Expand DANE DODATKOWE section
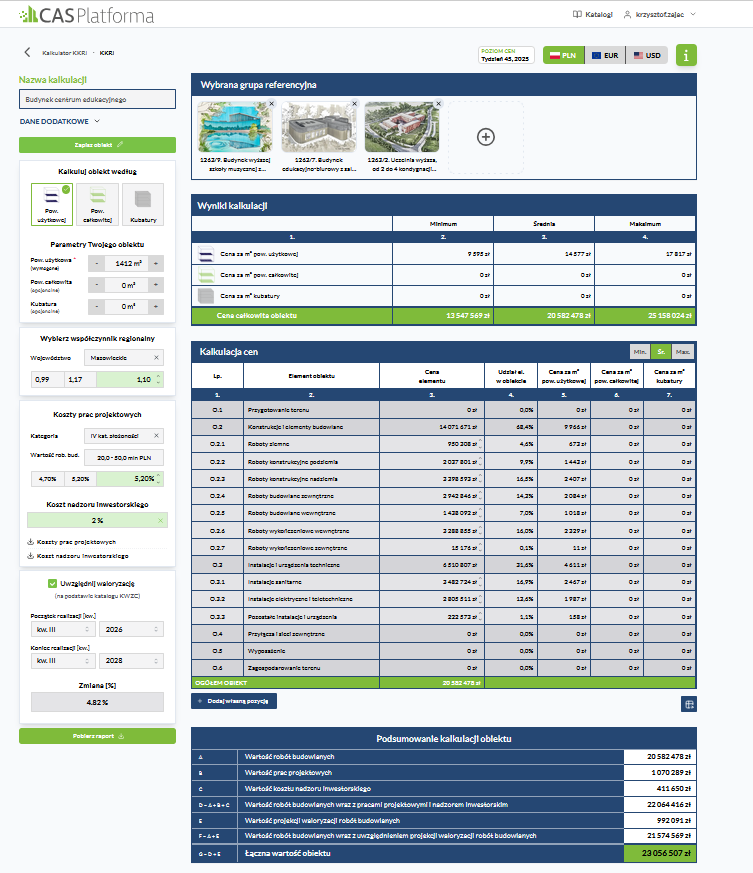 pyautogui.click(x=60, y=121)
